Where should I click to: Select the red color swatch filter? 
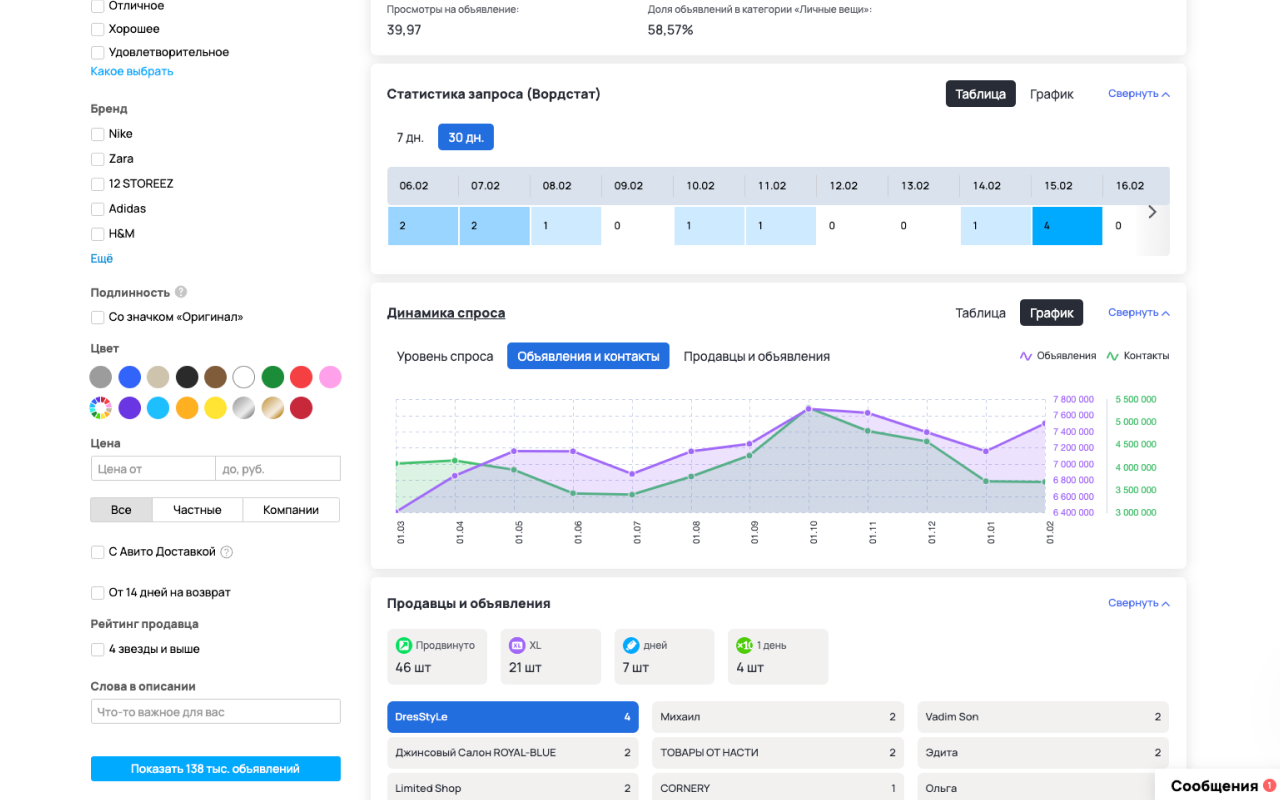[x=301, y=377]
